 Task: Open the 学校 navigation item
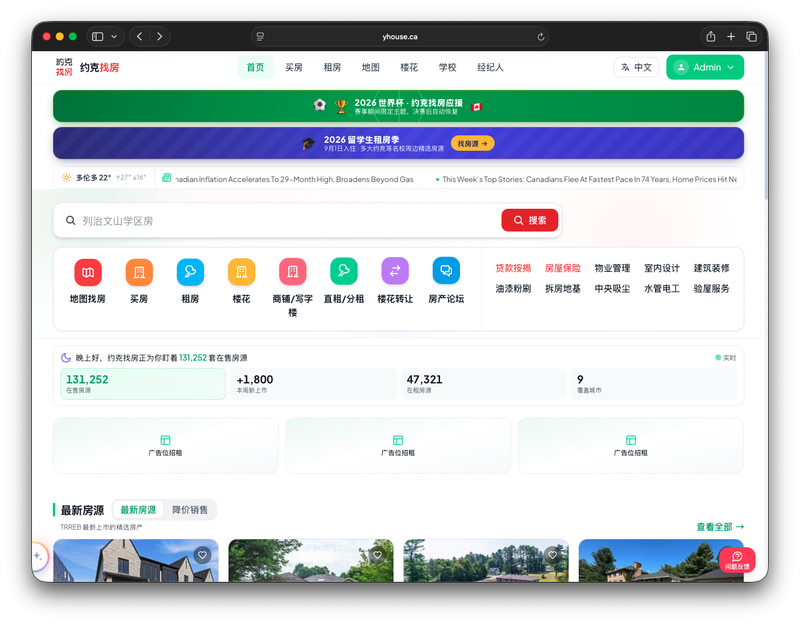tap(447, 67)
